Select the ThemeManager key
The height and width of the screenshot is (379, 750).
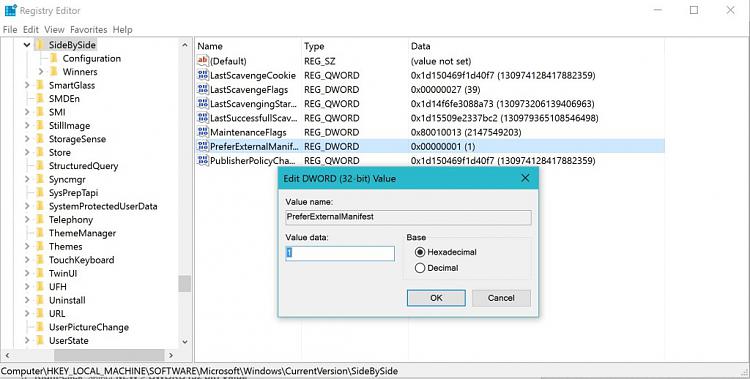[x=82, y=233]
